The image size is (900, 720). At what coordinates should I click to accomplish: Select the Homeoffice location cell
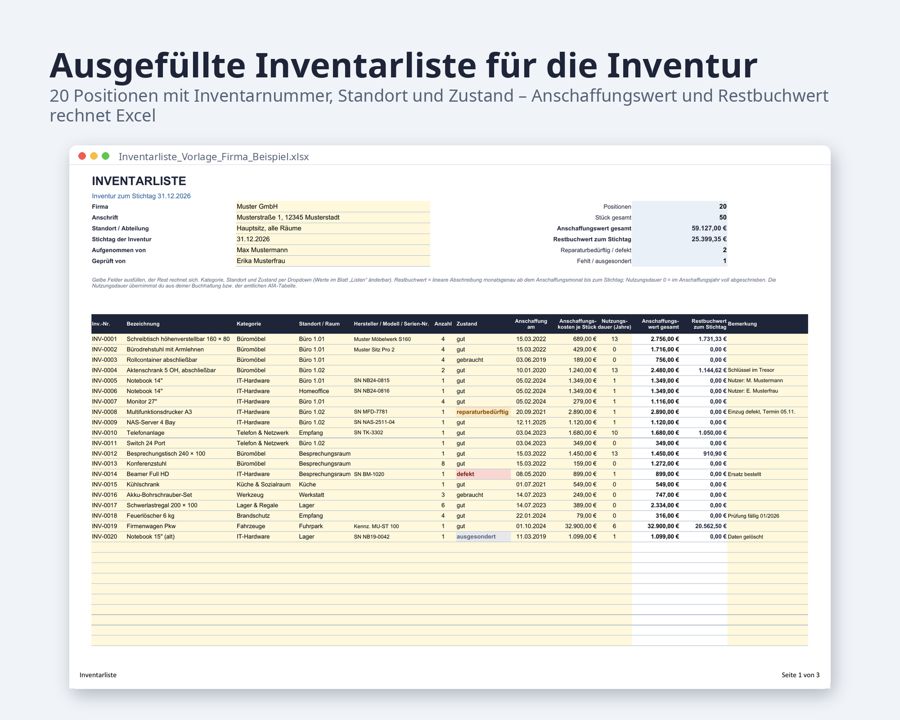click(x=314, y=391)
